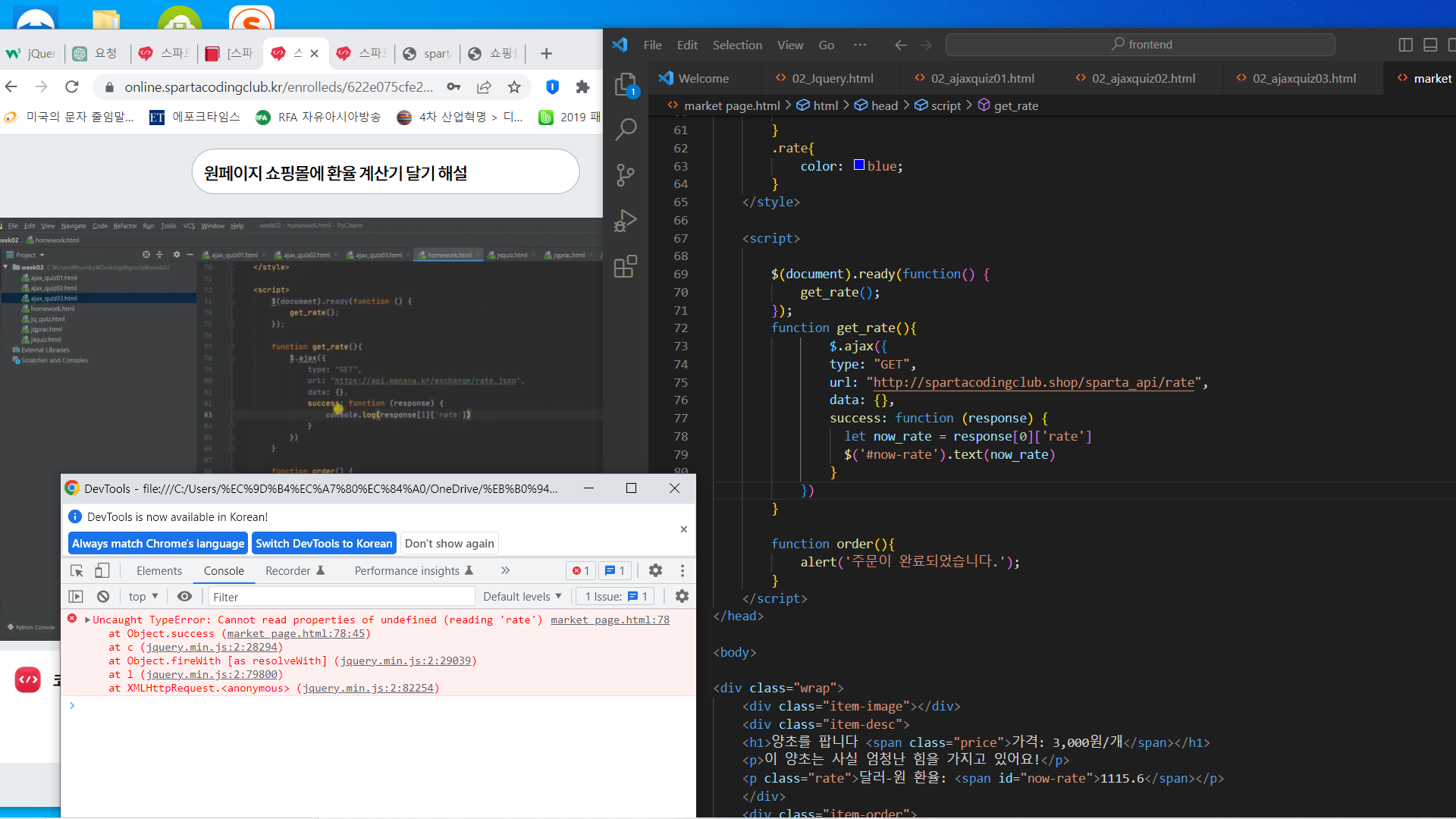Open the VS Code Search icon
The image size is (1456, 819).
tap(626, 130)
